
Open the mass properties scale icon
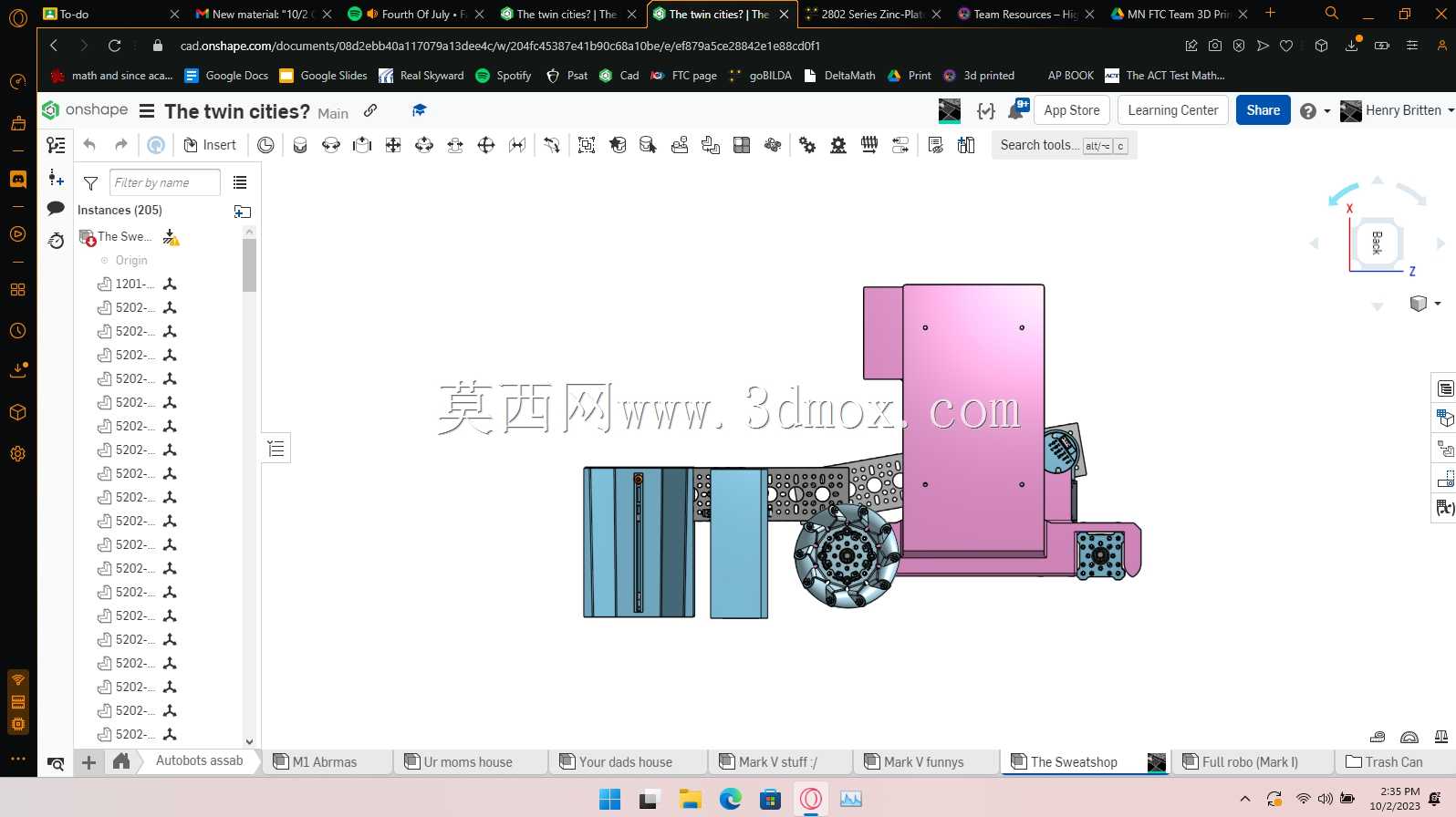1441,737
